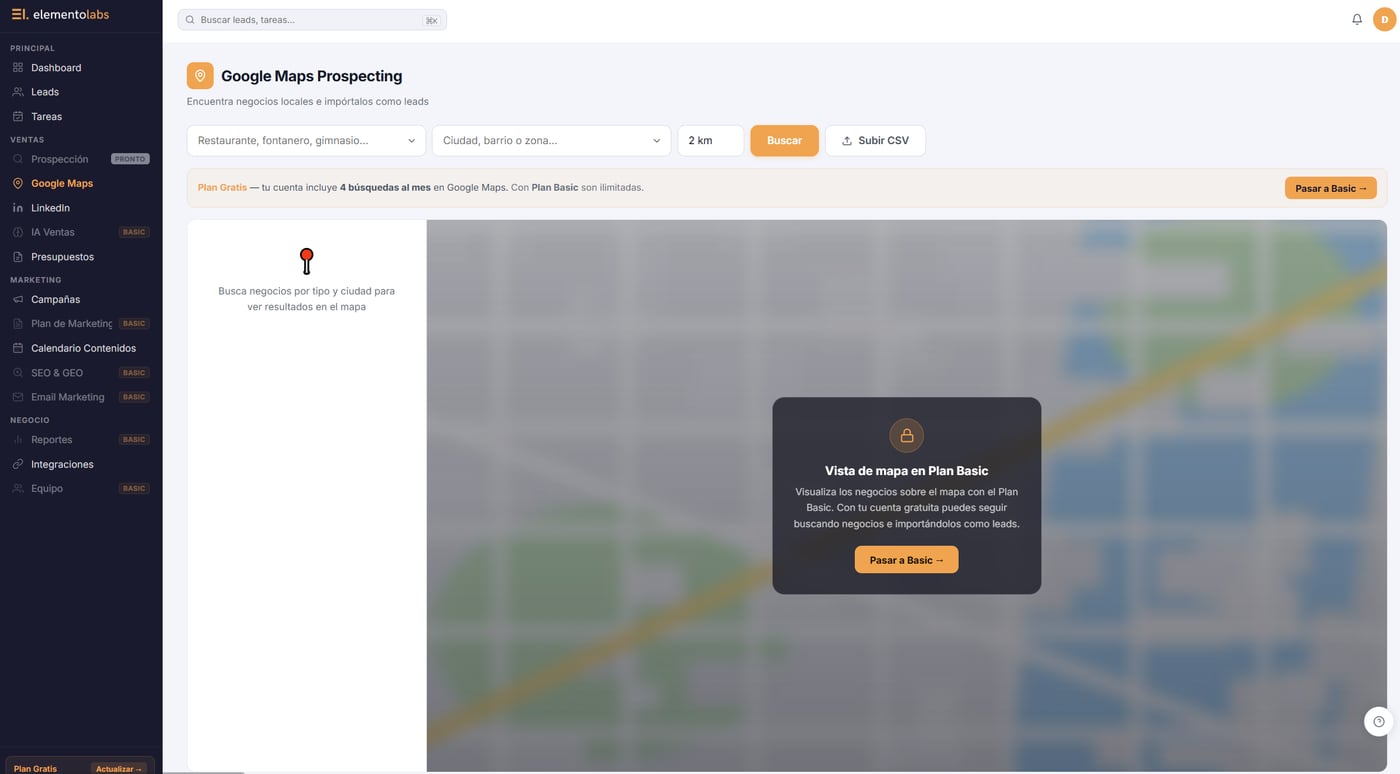Viewport: 1400px width, 774px height.
Task: Click the SEO & GEO icon
Action: tap(18, 373)
